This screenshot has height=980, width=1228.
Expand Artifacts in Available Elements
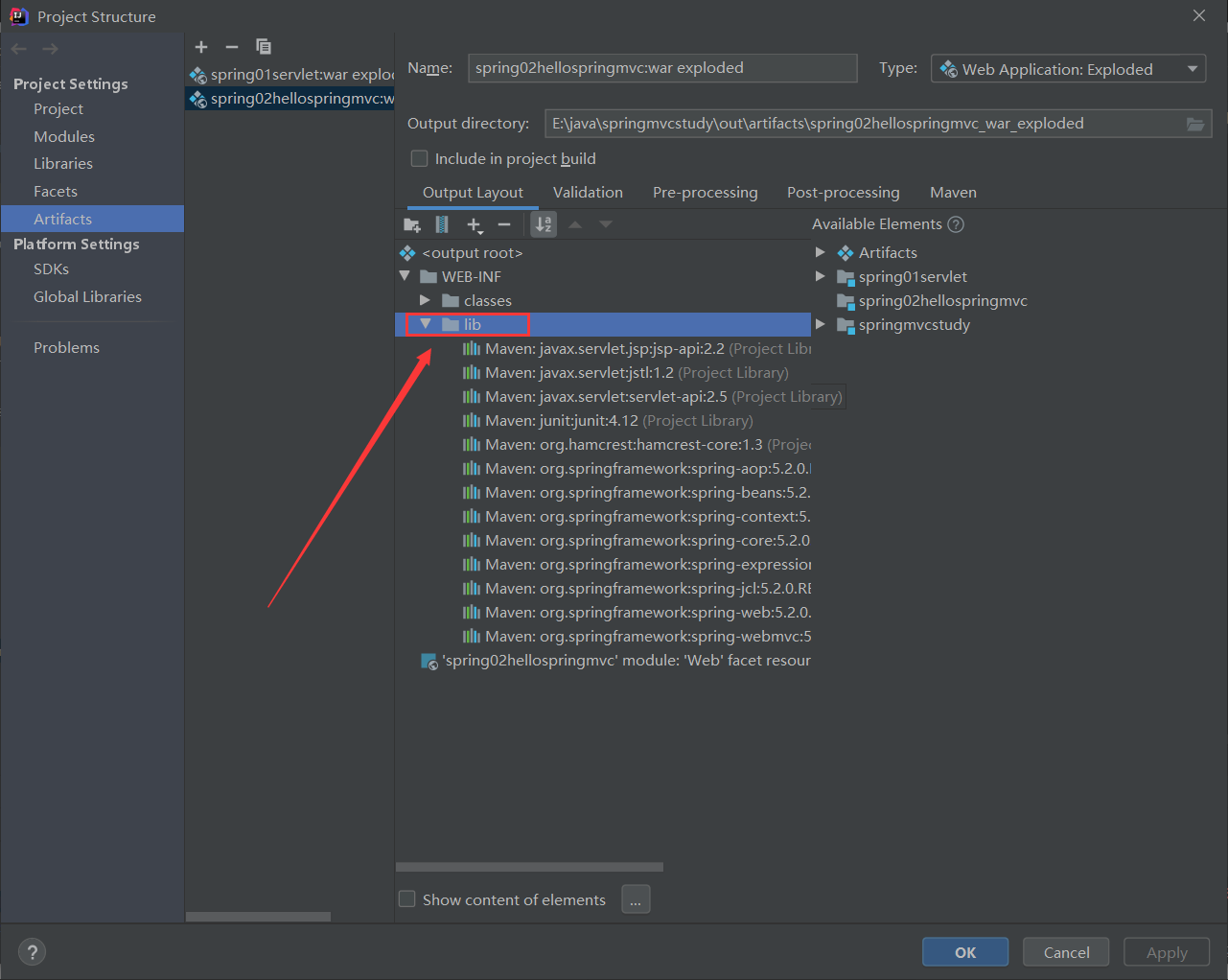[x=821, y=252]
